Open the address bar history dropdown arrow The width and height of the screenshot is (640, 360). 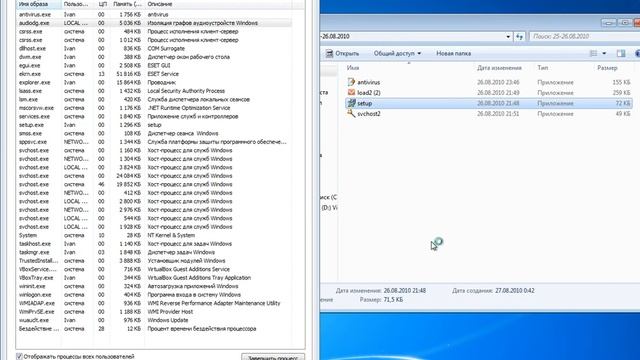tap(508, 36)
